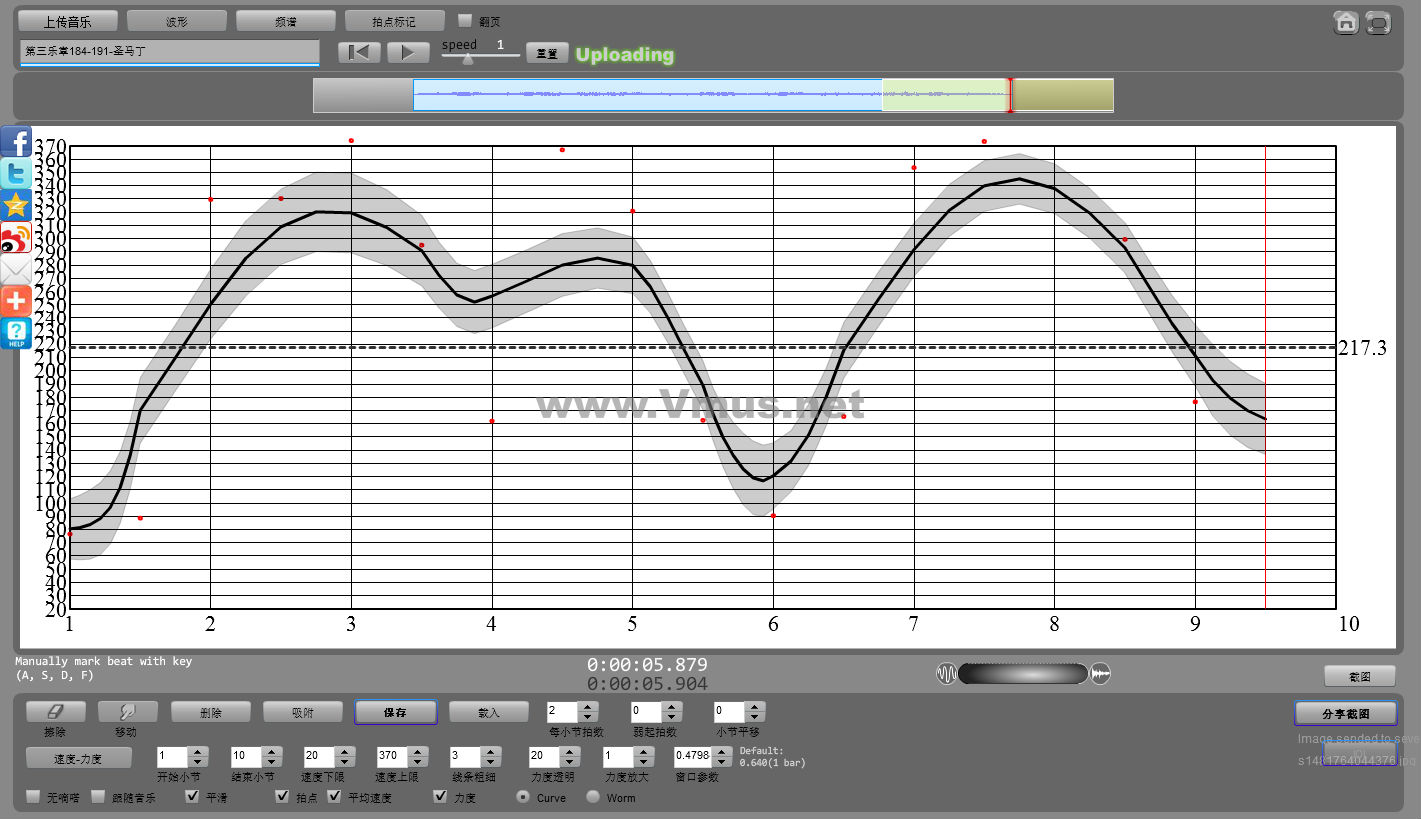Open the HELP question mark icon
Screen dimensions: 1421x819
pos(16,333)
